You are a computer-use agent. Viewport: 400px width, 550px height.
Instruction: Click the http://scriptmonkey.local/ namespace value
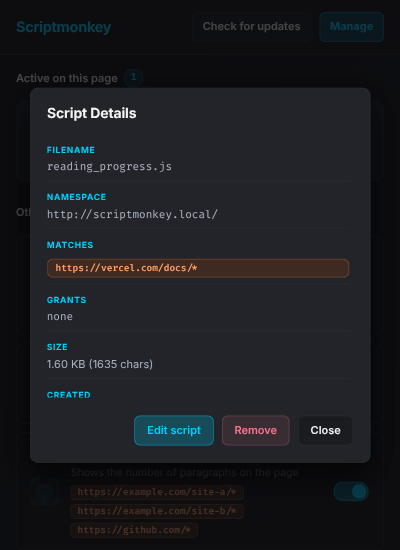click(132, 214)
